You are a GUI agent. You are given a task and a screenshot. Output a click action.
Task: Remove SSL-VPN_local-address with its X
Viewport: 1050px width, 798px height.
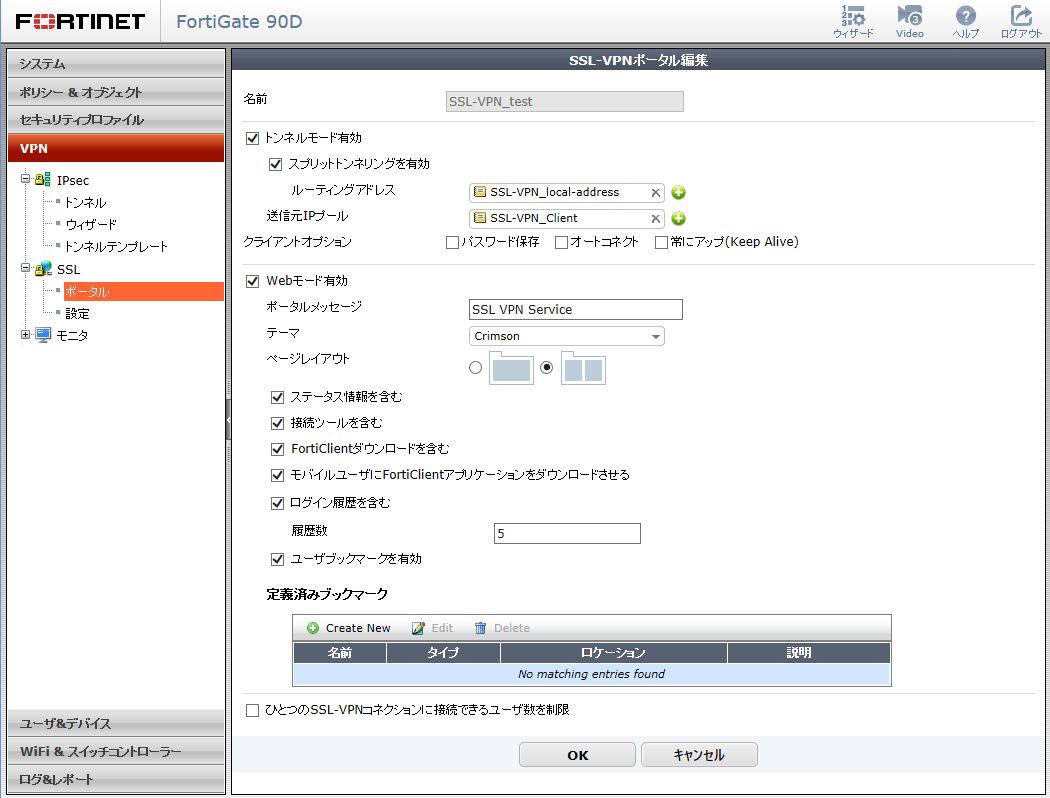point(656,193)
